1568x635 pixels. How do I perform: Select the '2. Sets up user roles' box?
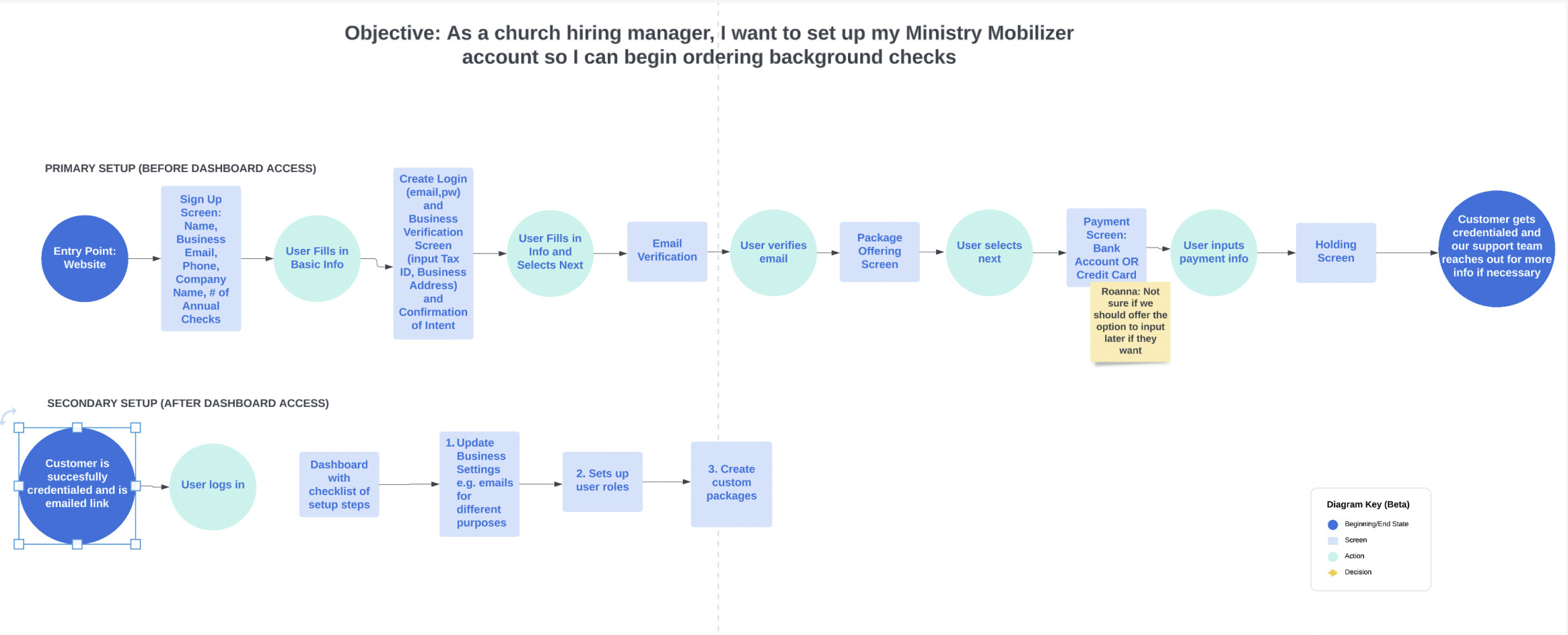602,482
